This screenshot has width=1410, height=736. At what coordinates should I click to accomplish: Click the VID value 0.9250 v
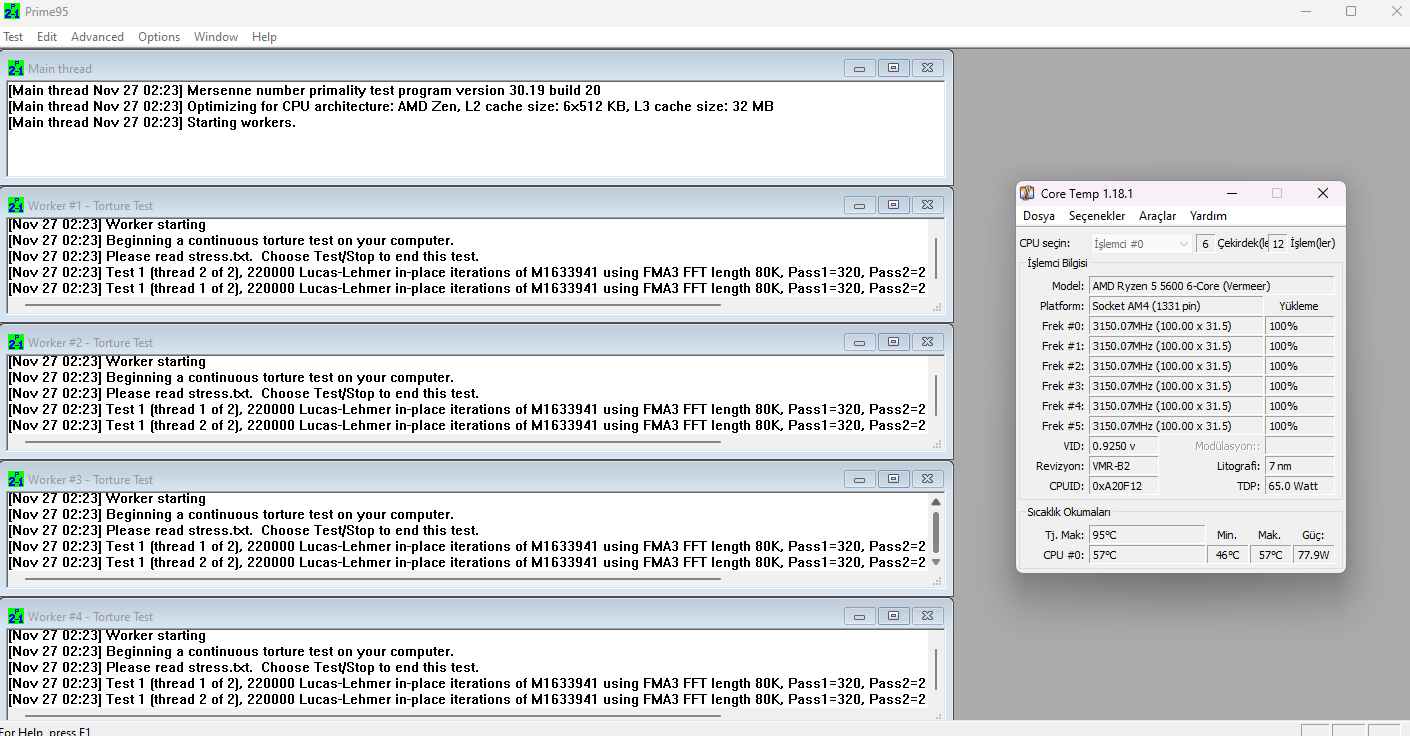[x=1123, y=446]
